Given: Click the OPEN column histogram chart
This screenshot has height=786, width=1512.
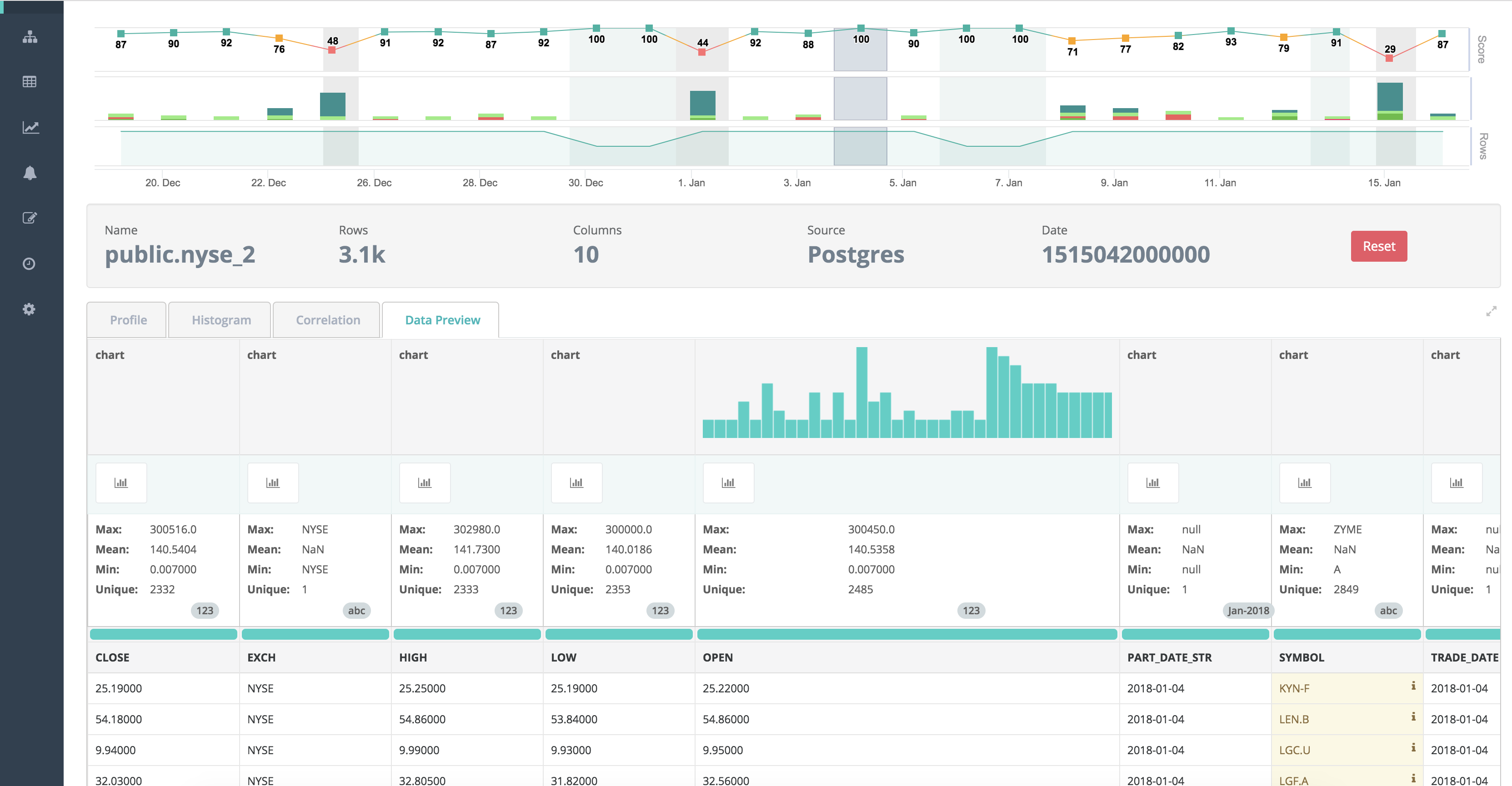Looking at the screenshot, I should point(907,393).
